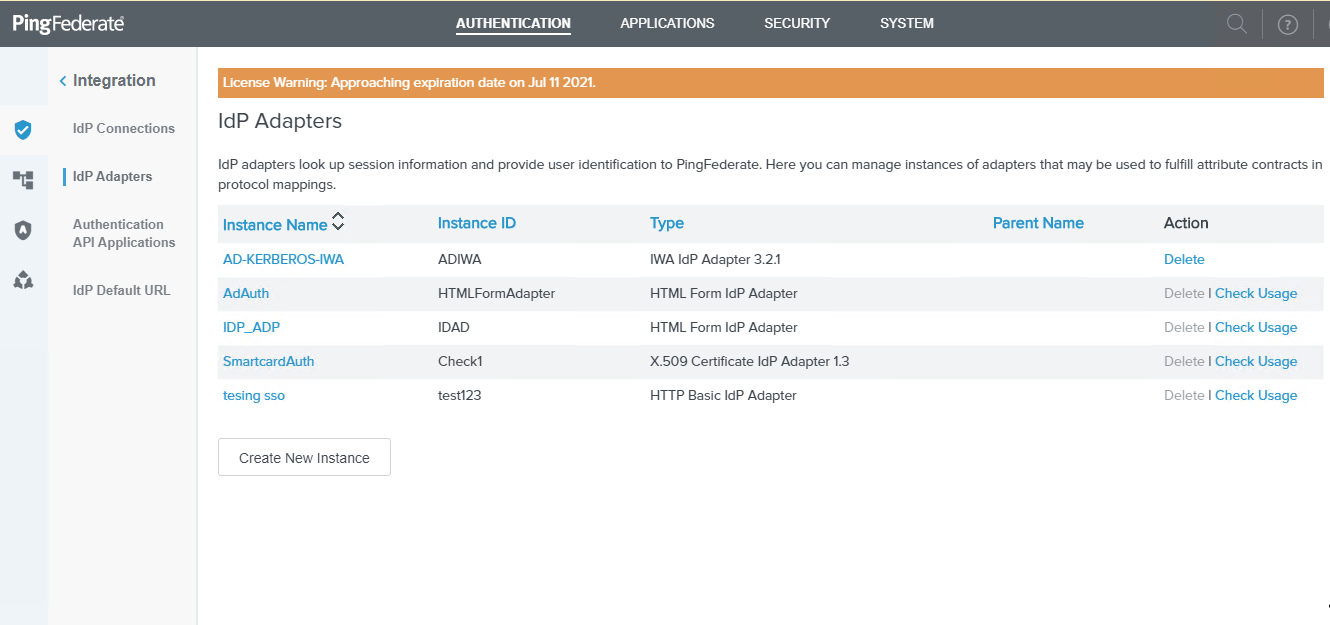Switch to APPLICATIONS tab
This screenshot has width=1330, height=625.
click(x=667, y=23)
